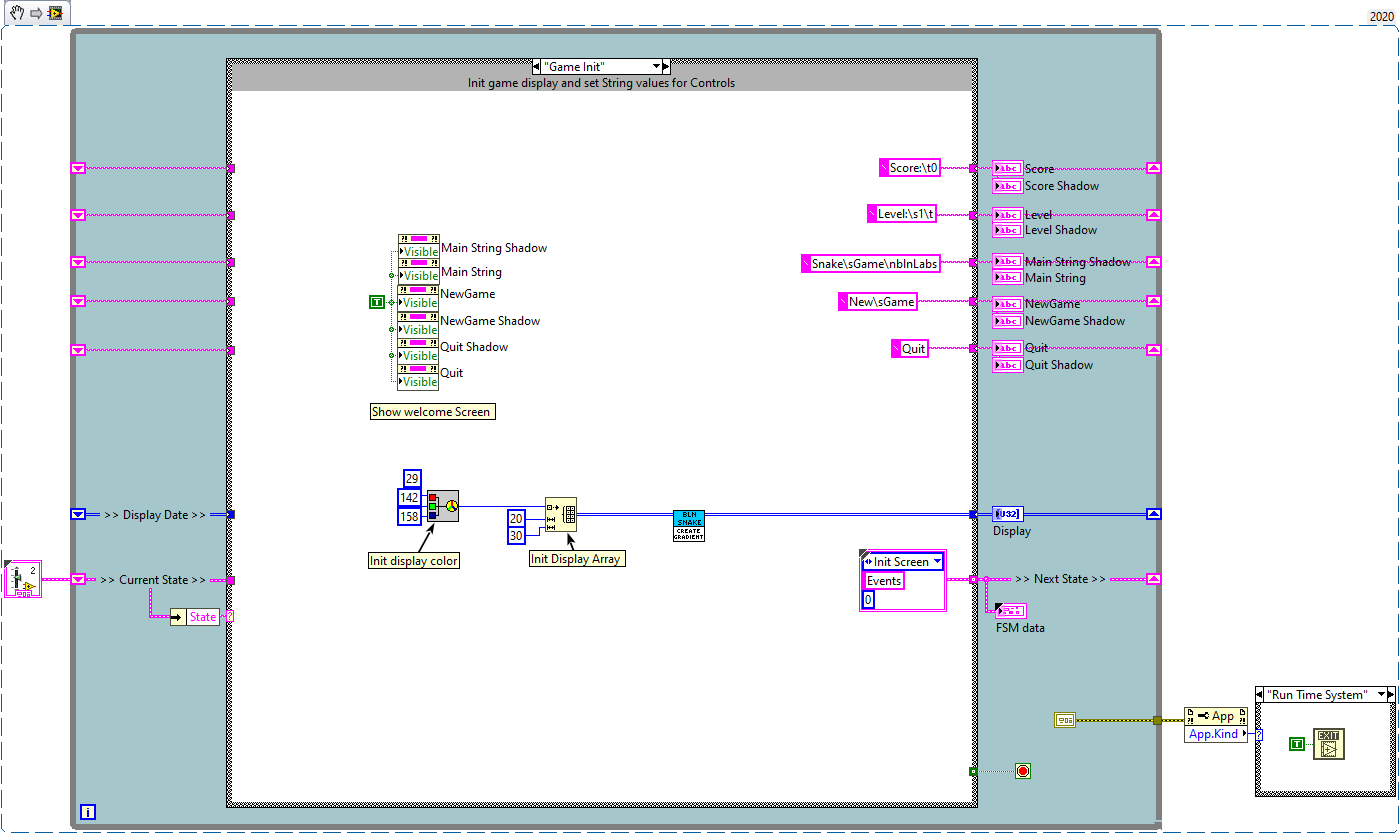
Task: Click the "Init Display Array" comment label
Action: click(x=577, y=559)
